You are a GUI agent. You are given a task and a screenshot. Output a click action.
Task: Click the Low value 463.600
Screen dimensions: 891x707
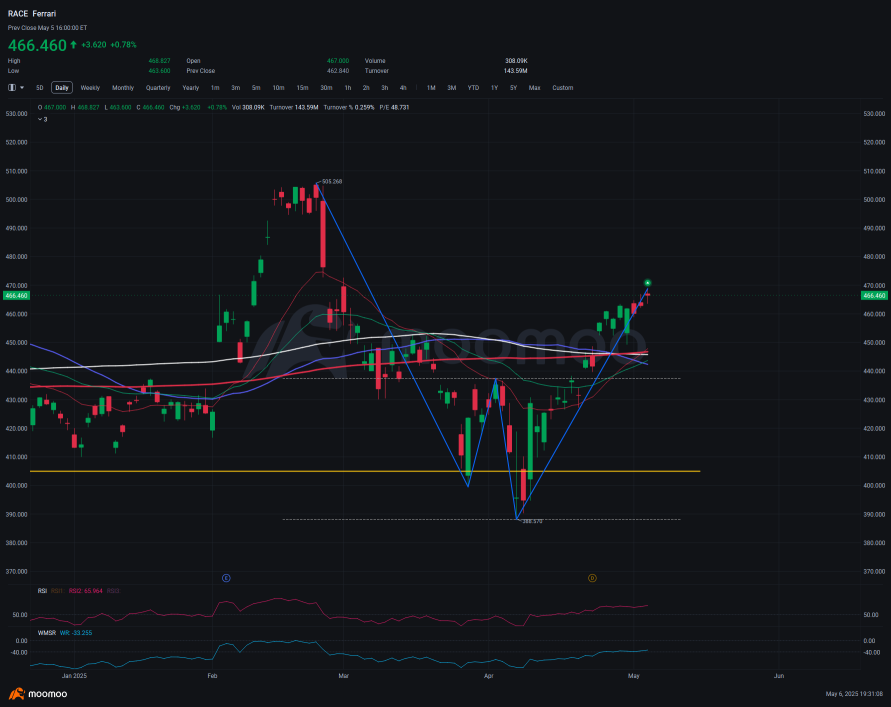pos(160,70)
